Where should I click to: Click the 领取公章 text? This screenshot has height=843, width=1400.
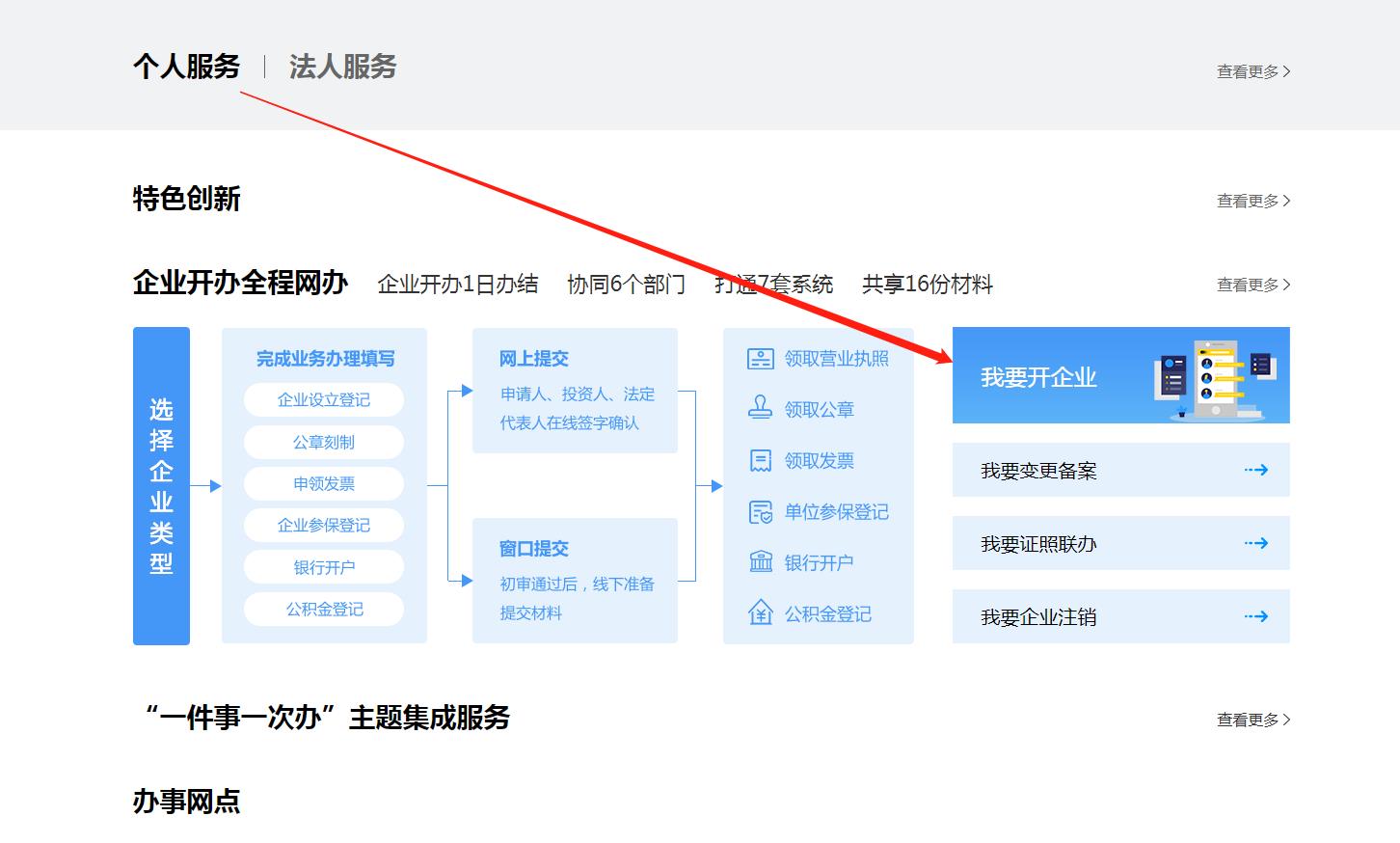click(x=820, y=409)
